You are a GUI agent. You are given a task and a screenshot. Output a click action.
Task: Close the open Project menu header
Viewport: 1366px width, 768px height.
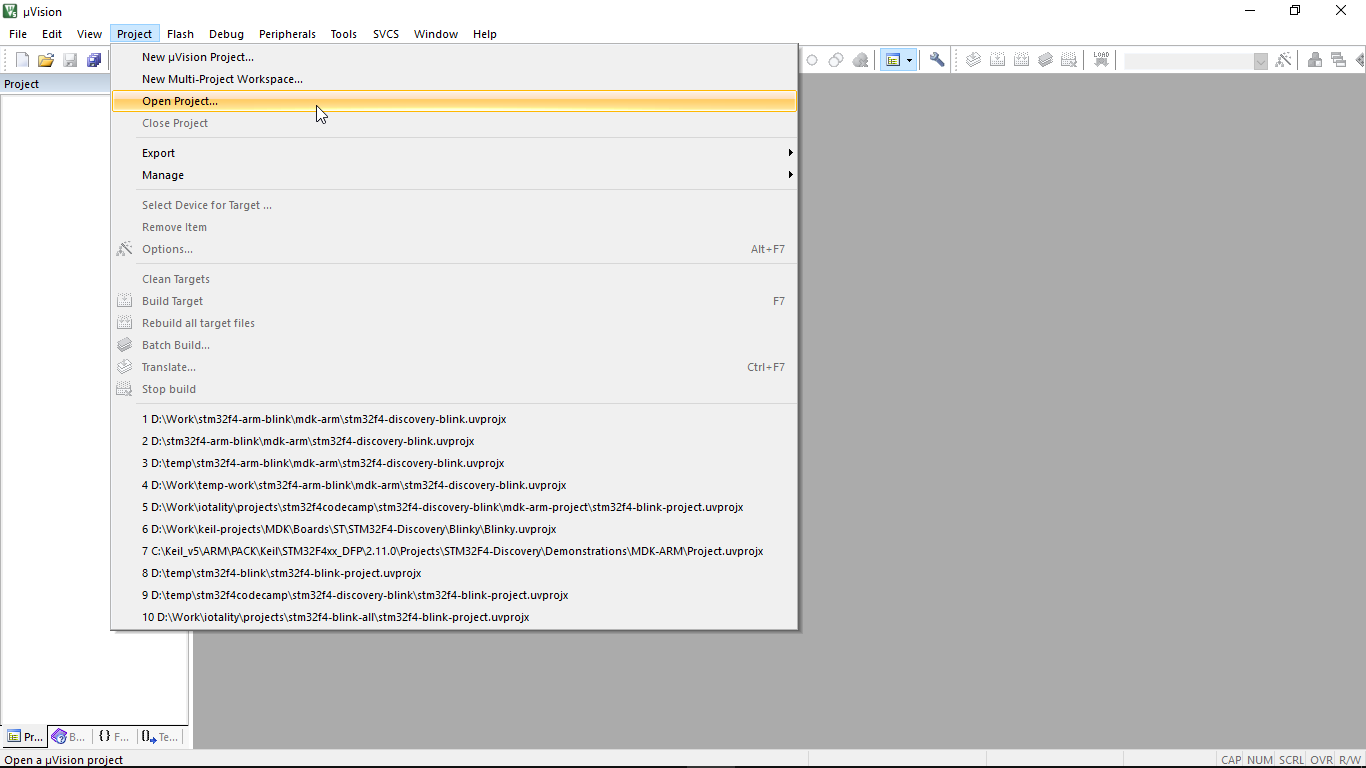(x=134, y=34)
